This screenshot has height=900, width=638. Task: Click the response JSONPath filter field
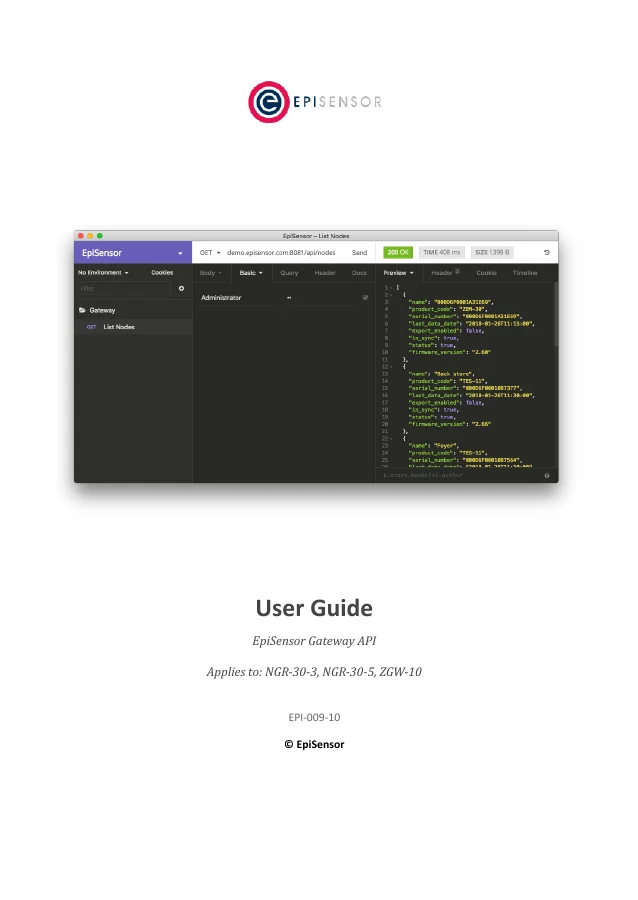pyautogui.click(x=459, y=475)
